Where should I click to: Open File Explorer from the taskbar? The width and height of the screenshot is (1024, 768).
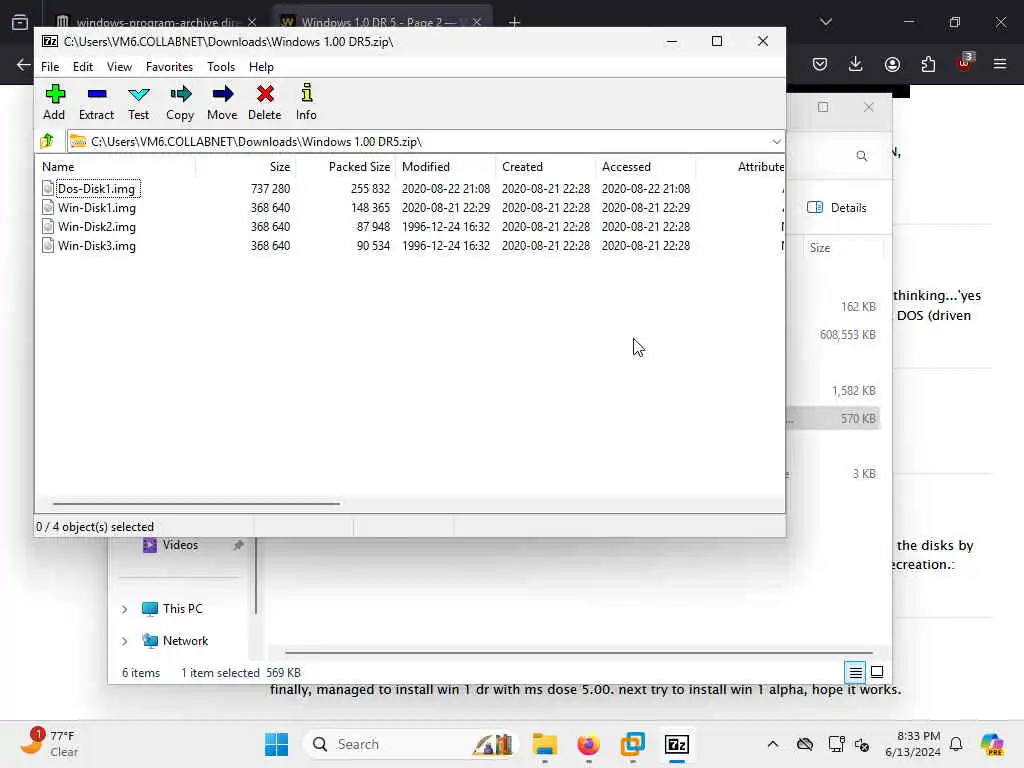point(544,744)
